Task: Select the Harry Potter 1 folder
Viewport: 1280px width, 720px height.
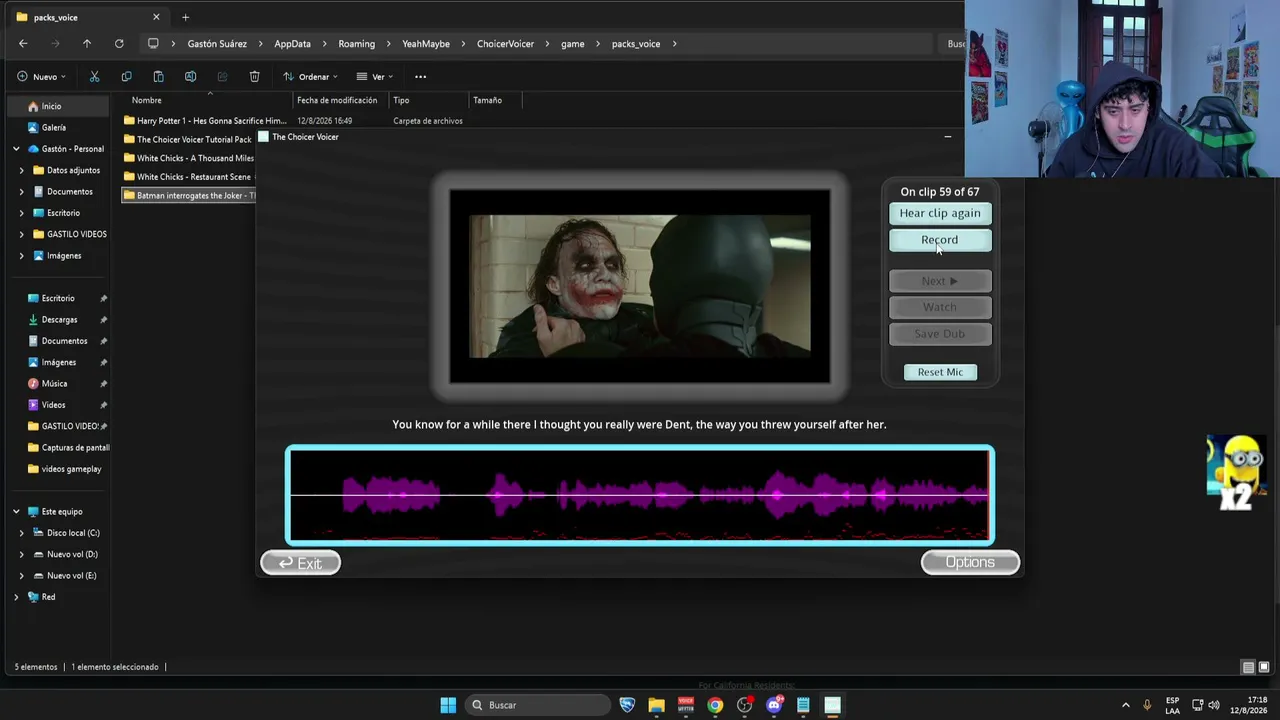Action: (x=205, y=121)
